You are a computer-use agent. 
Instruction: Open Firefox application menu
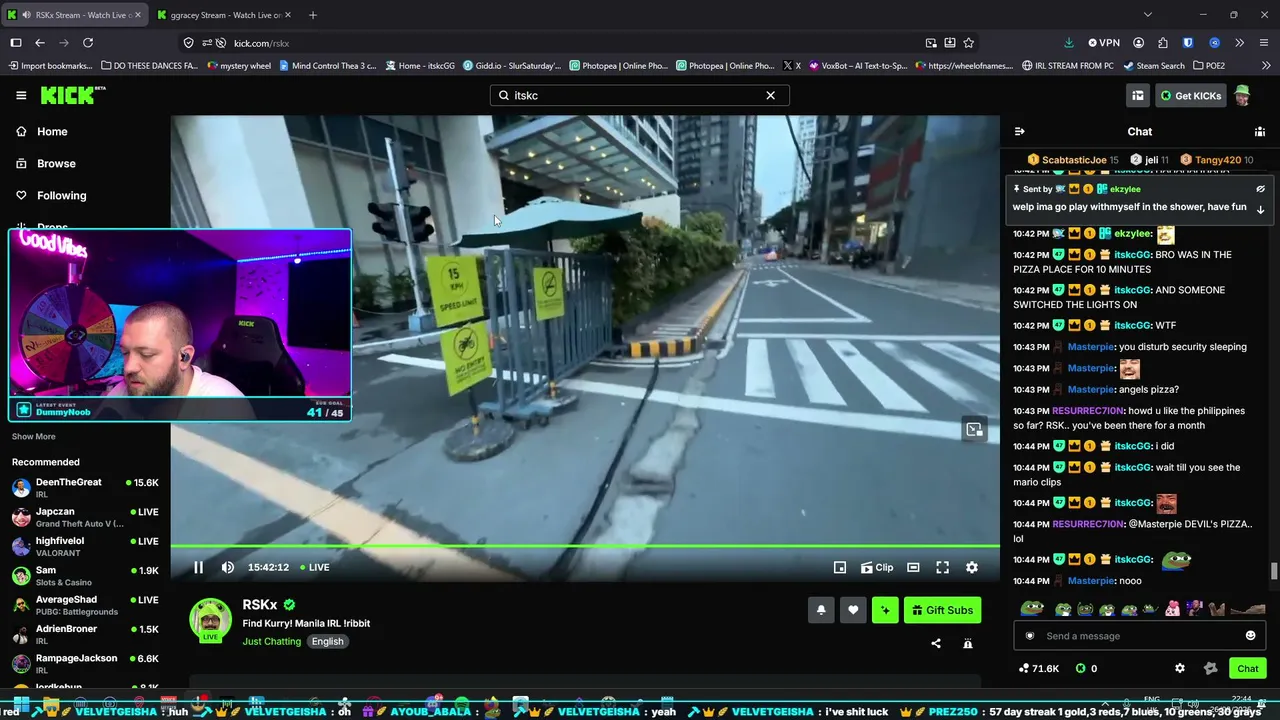click(1264, 43)
